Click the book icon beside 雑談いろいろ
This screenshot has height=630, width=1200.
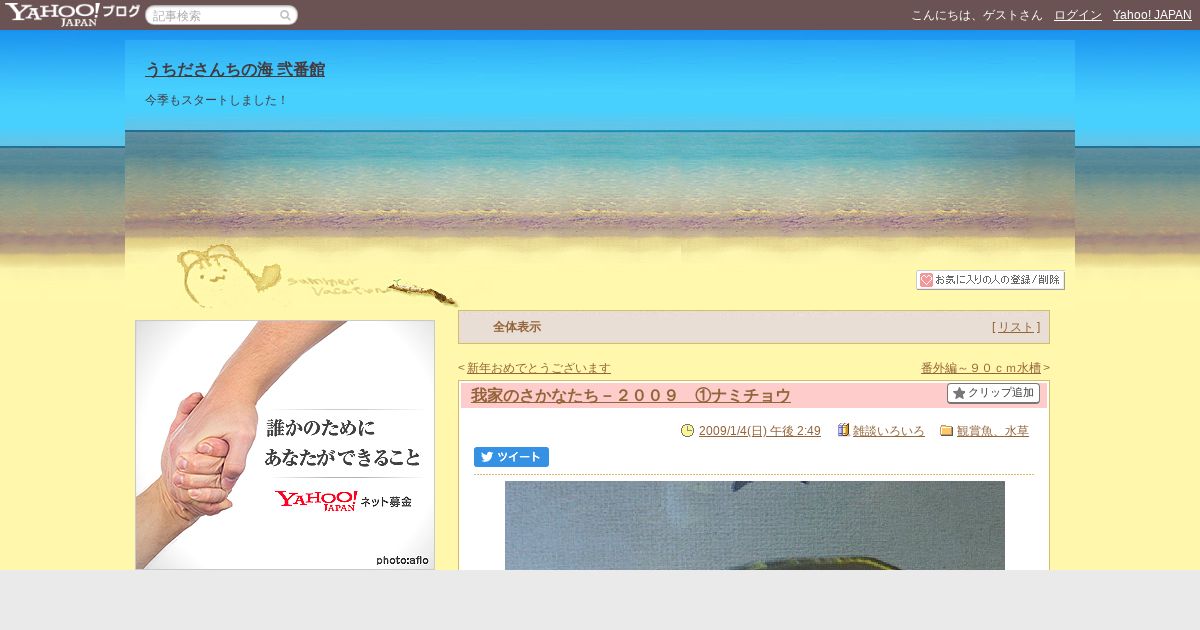[x=844, y=430]
